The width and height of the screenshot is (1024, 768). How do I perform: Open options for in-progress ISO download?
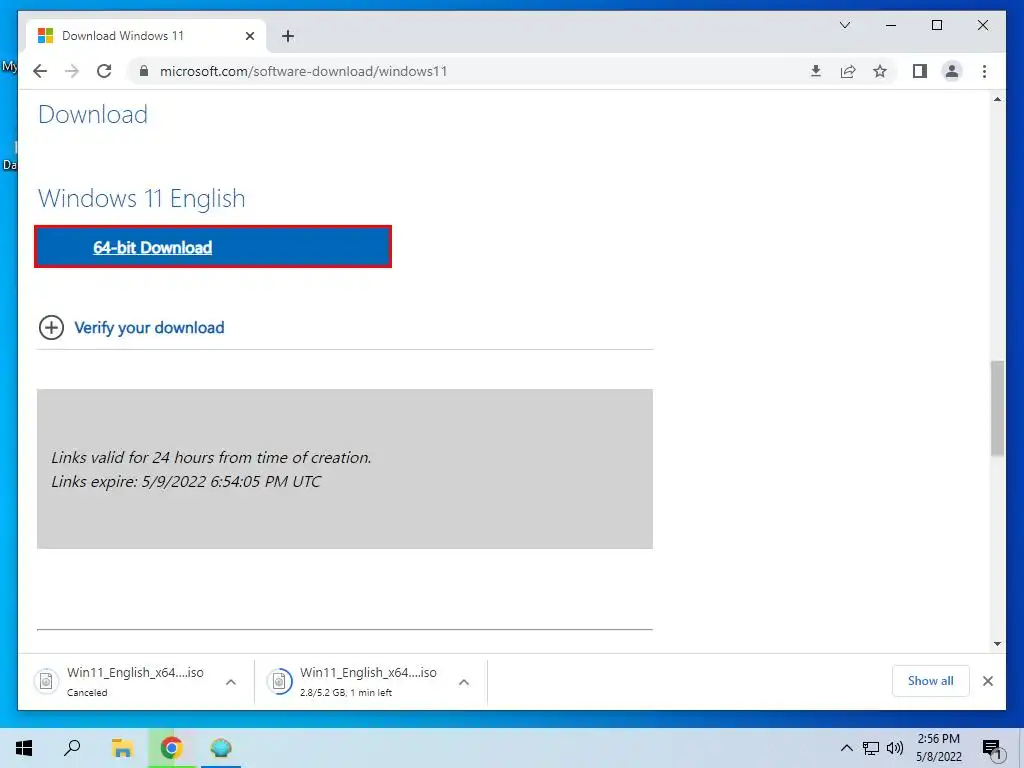[x=464, y=682]
